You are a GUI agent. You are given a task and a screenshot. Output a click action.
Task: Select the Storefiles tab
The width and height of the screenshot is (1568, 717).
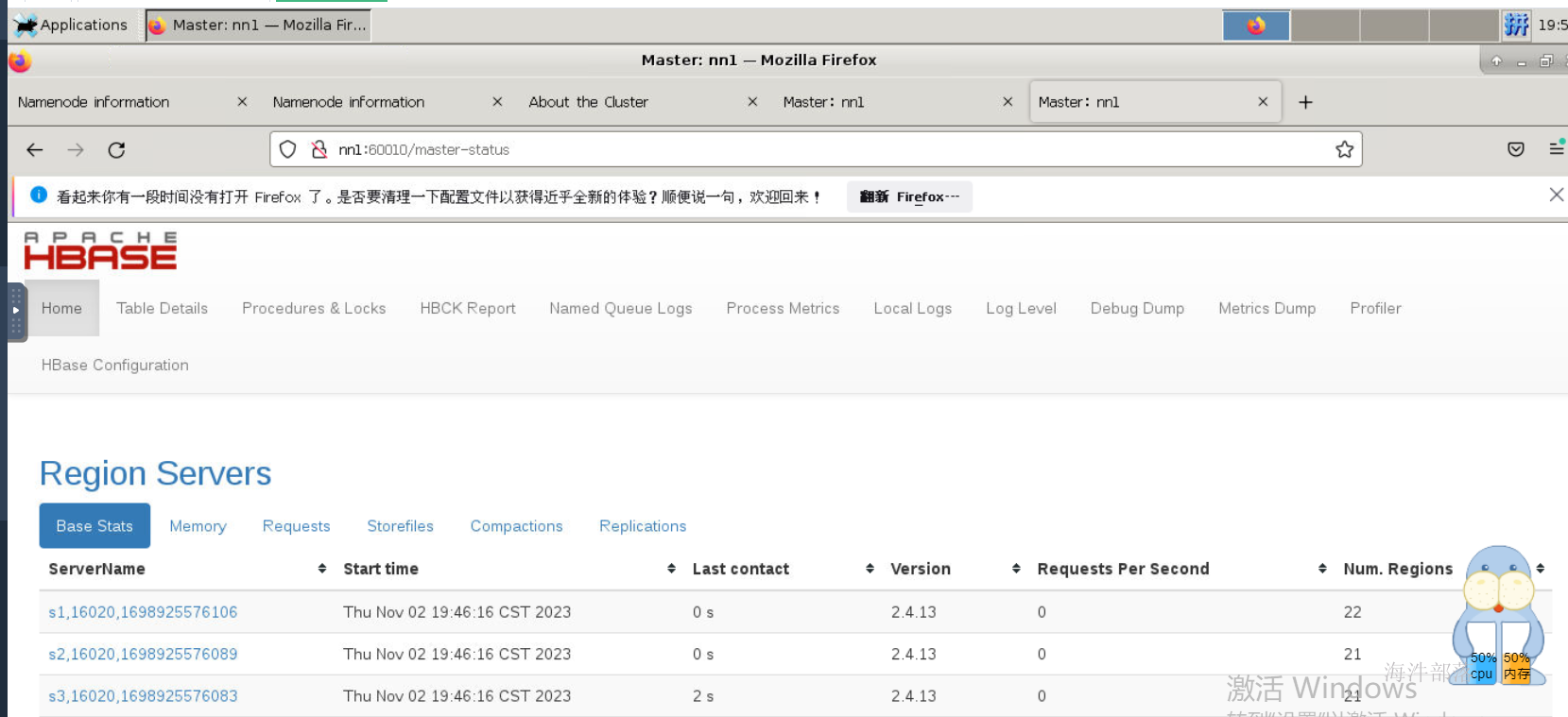click(400, 526)
